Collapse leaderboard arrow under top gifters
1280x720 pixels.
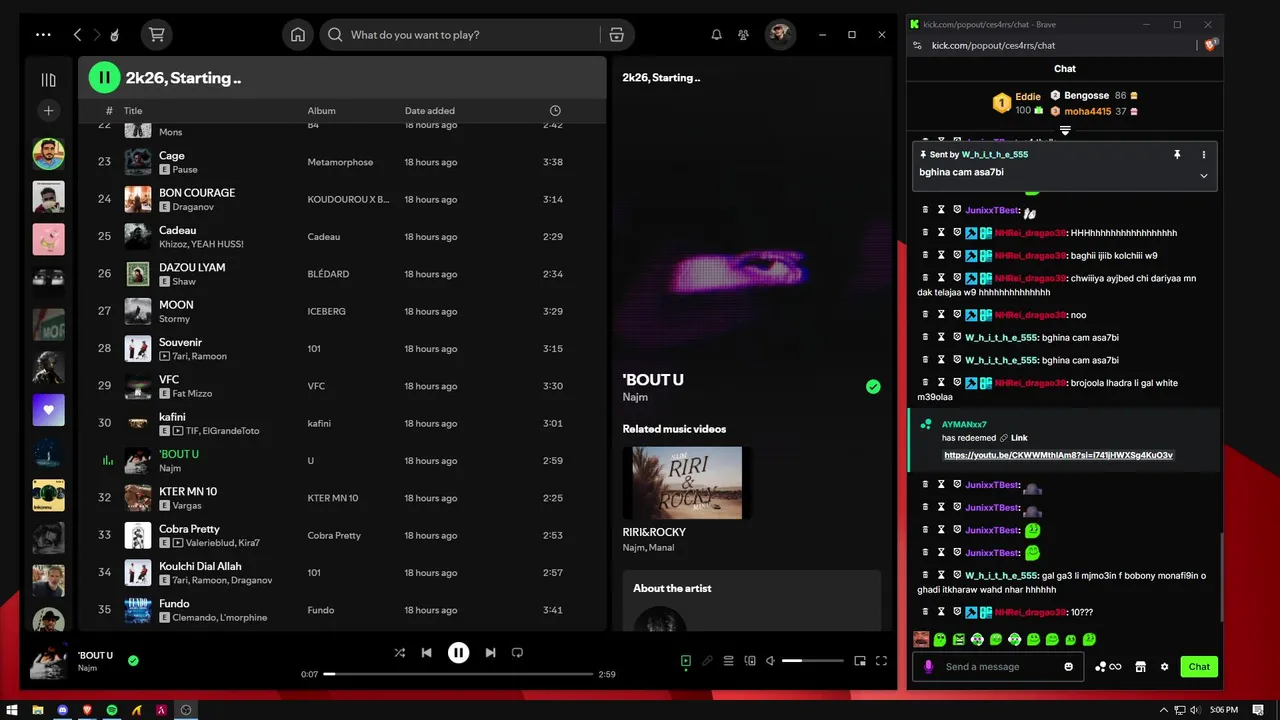tap(1065, 131)
